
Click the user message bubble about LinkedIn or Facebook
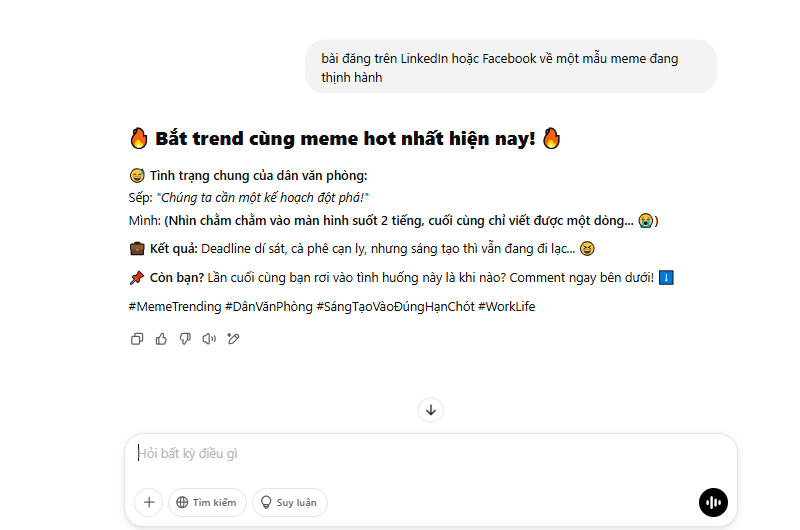coord(511,67)
